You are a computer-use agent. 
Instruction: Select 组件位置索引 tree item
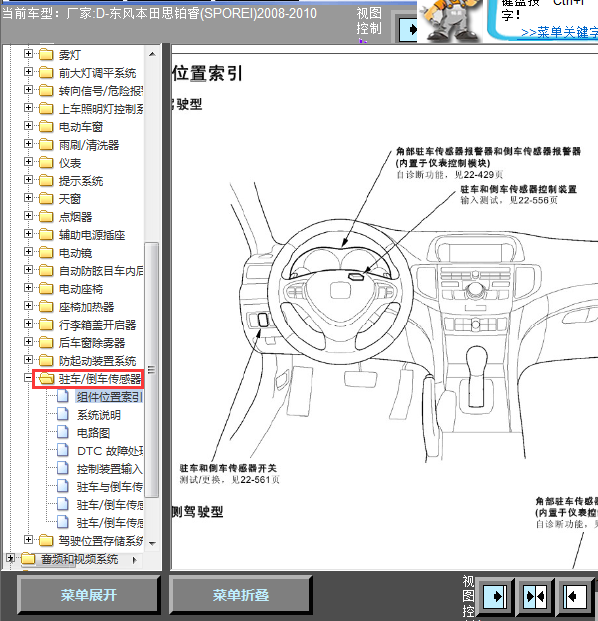tap(109, 396)
